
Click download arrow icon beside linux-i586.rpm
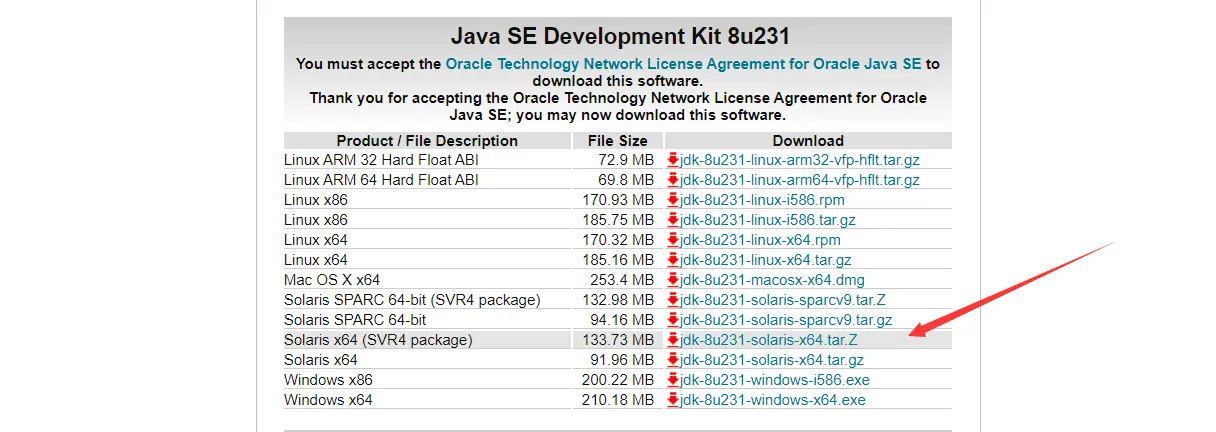point(673,200)
